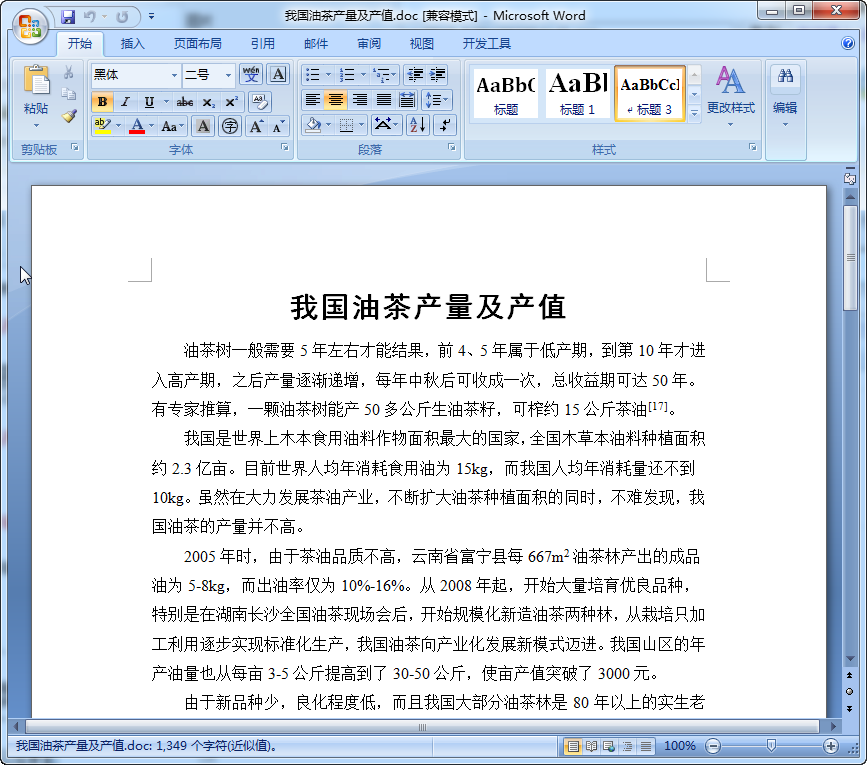Apply italic formatting

pyautogui.click(x=123, y=102)
